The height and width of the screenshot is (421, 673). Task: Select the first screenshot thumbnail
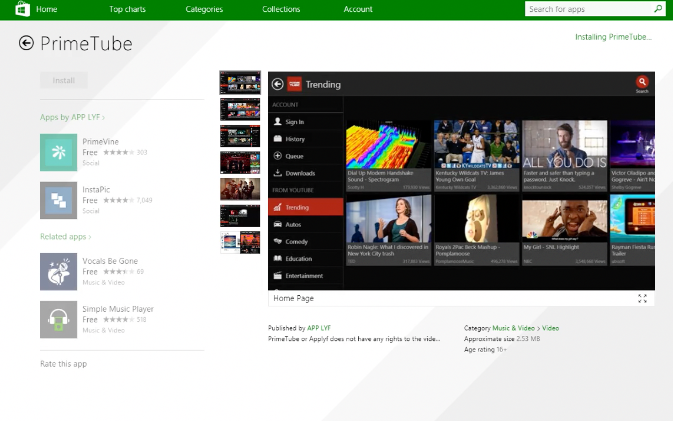[240, 82]
